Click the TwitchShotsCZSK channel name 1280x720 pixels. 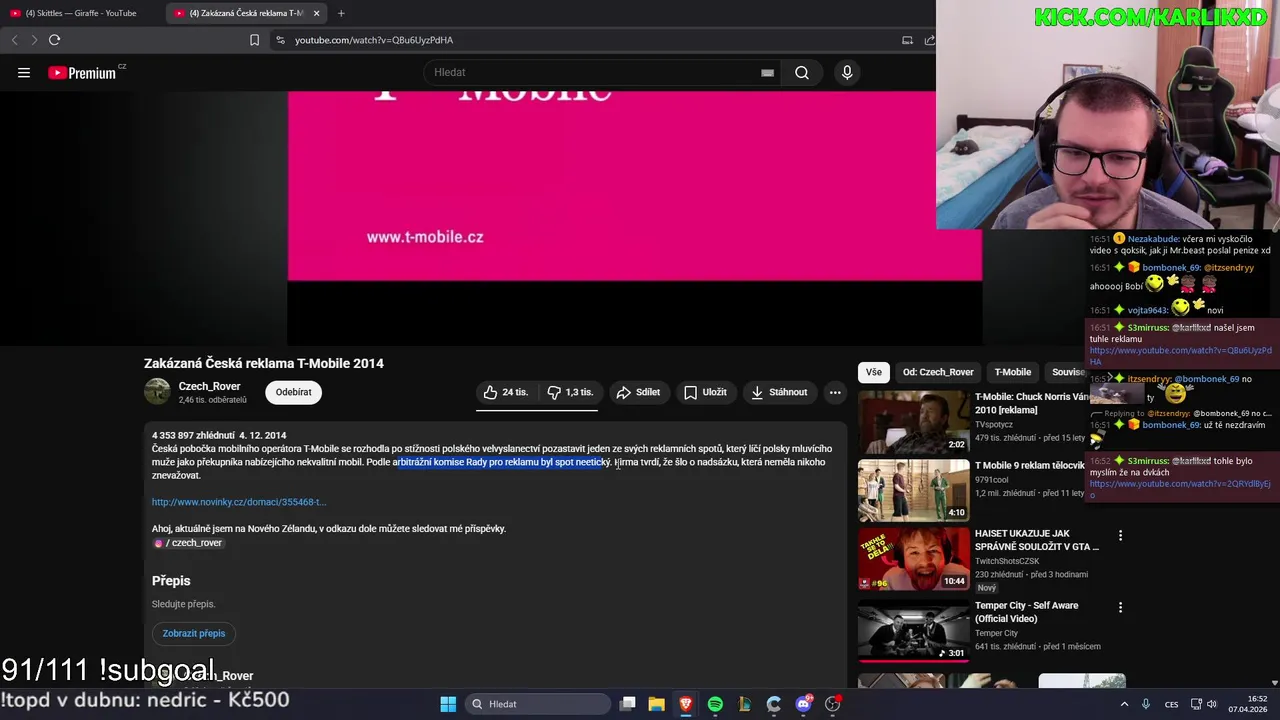tap(1007, 561)
